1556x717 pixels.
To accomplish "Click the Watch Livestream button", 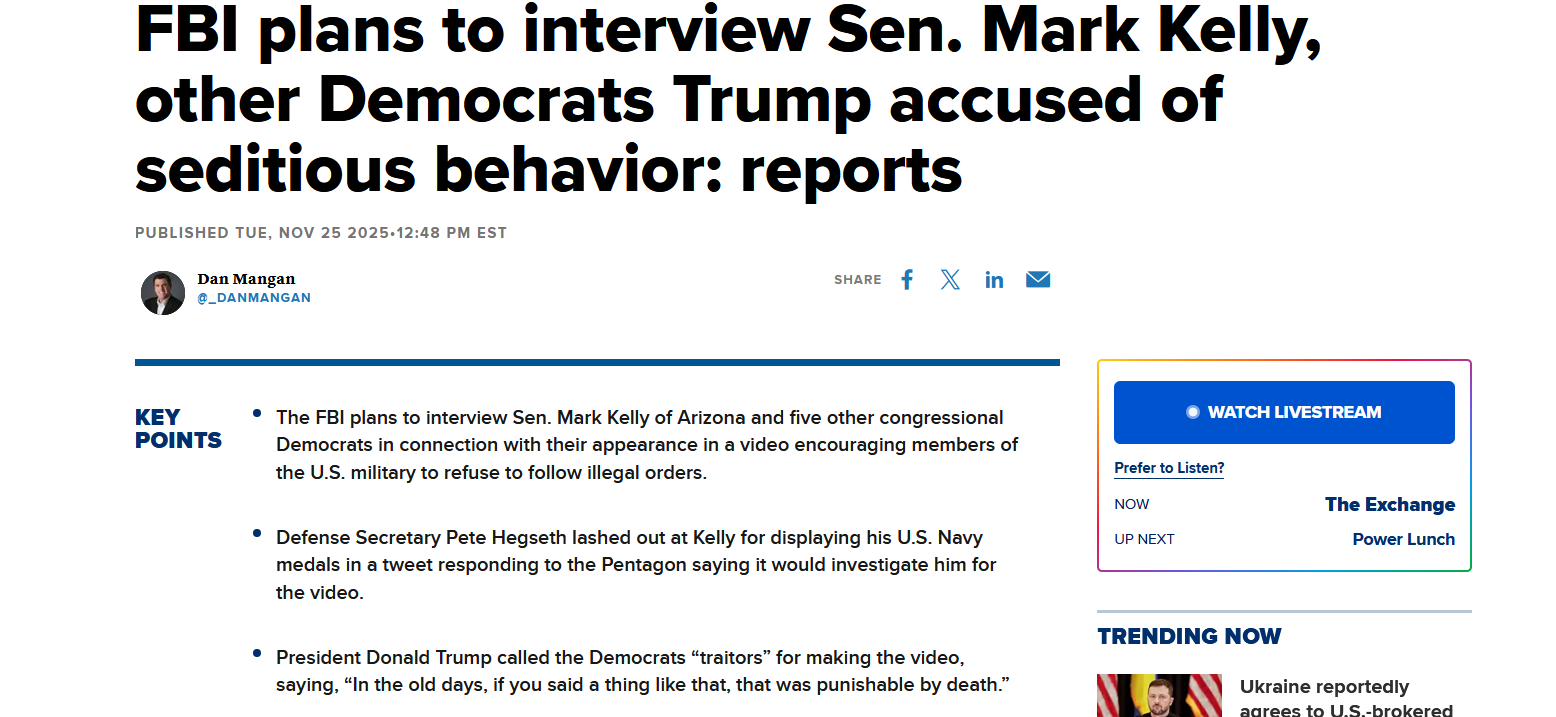I will pyautogui.click(x=1284, y=412).
